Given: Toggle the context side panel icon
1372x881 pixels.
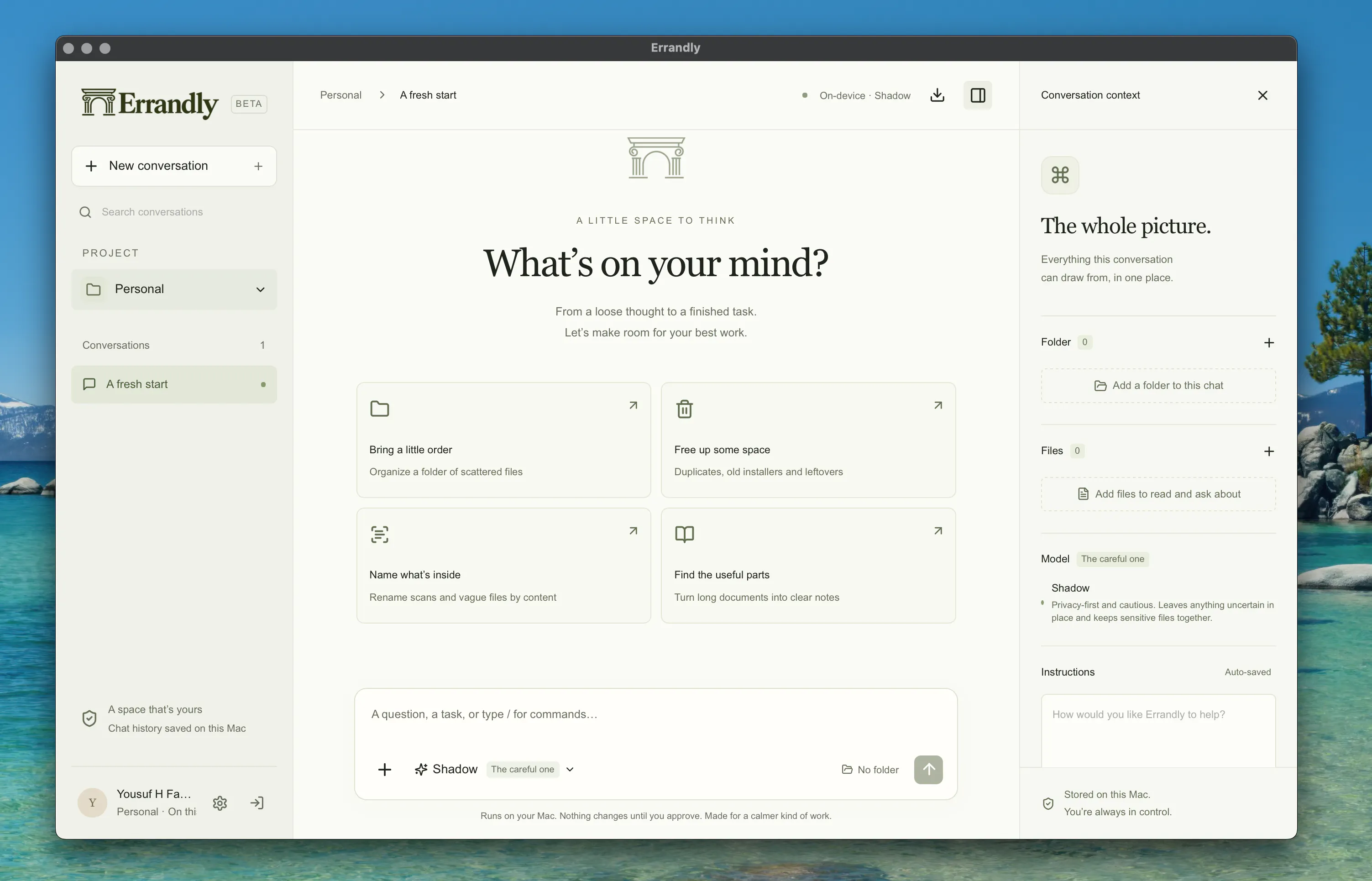Looking at the screenshot, I should coord(977,95).
